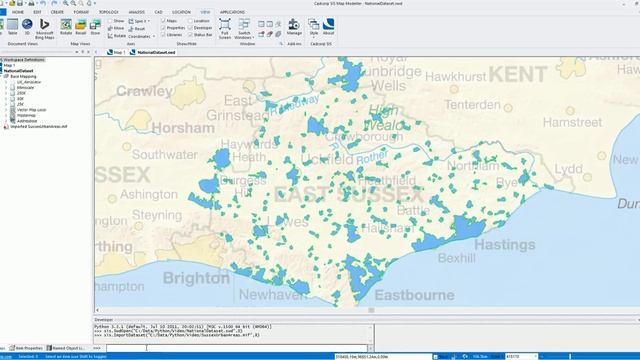Switch to the Map 1 document tab
The image size is (640, 360).
(x=116, y=52)
